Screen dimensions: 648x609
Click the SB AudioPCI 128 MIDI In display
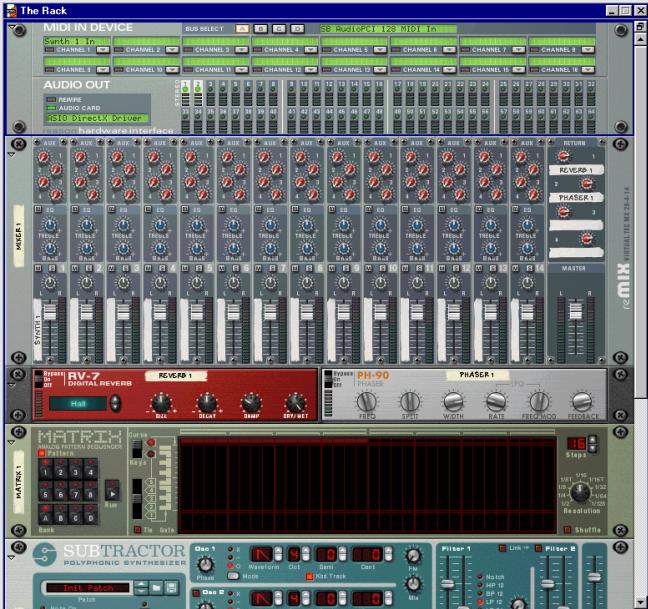[x=388, y=29]
